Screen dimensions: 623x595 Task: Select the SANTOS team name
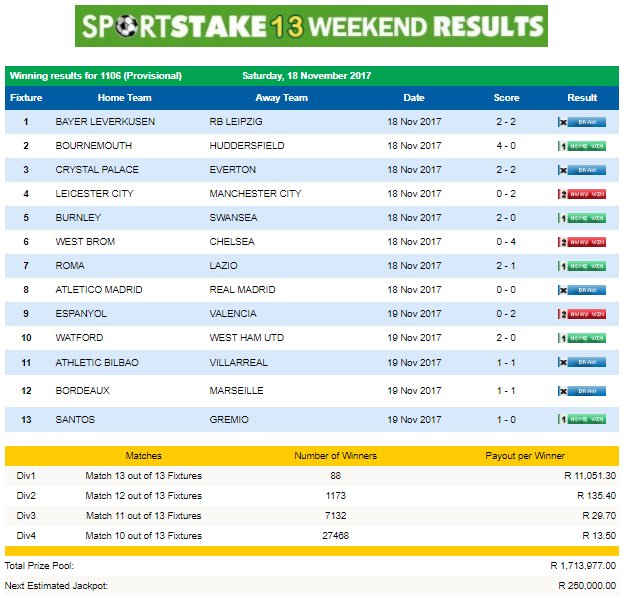click(75, 419)
